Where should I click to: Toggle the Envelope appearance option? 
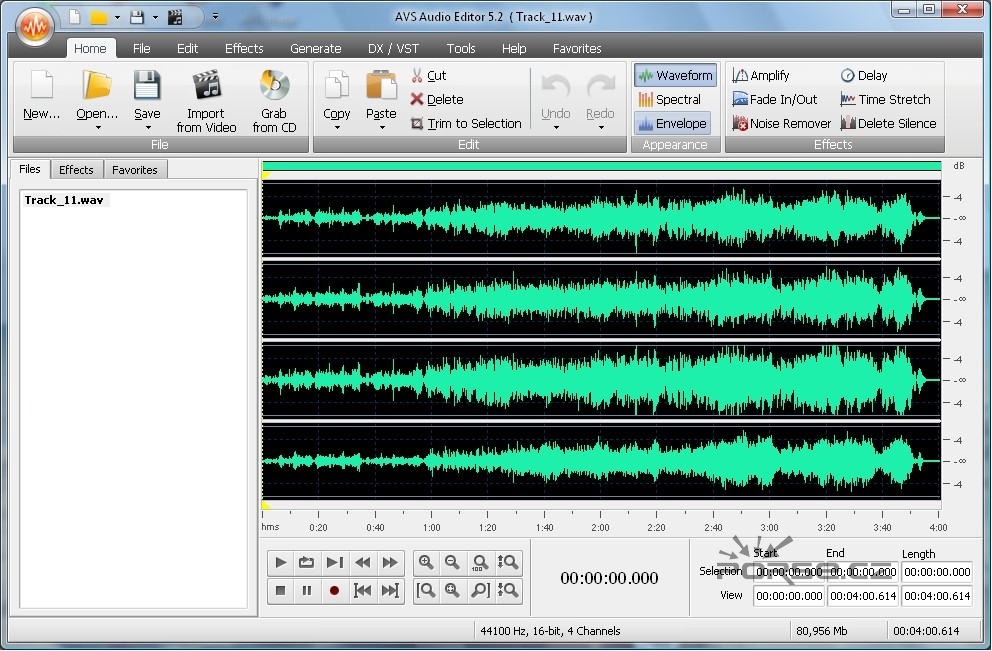(673, 123)
